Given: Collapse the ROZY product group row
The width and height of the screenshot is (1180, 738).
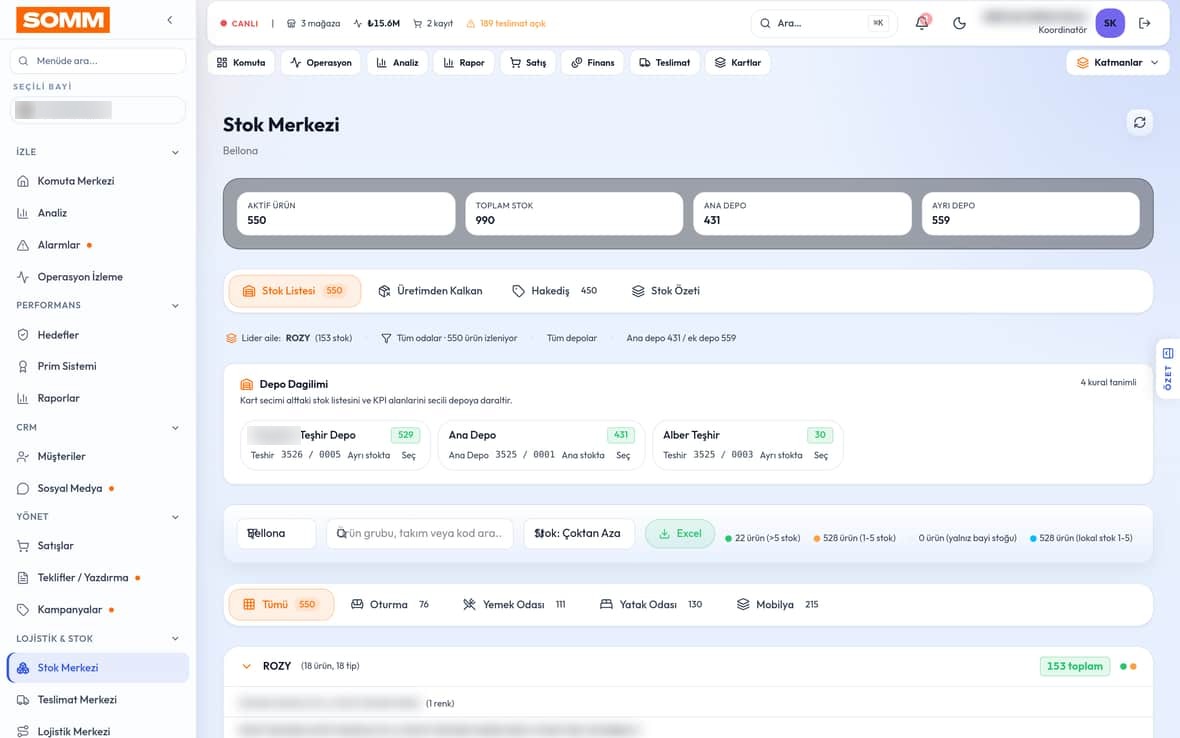Looking at the screenshot, I should (246, 667).
